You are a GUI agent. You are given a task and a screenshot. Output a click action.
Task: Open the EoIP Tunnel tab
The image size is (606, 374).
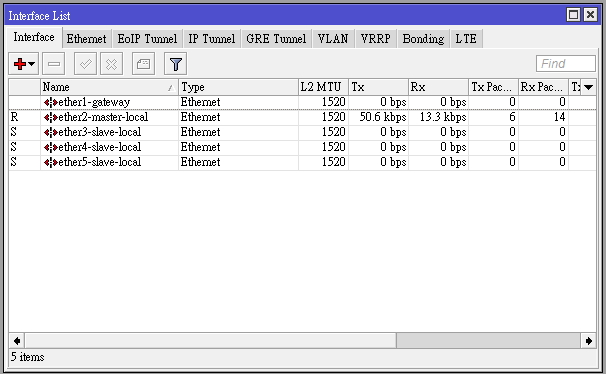(x=147, y=39)
